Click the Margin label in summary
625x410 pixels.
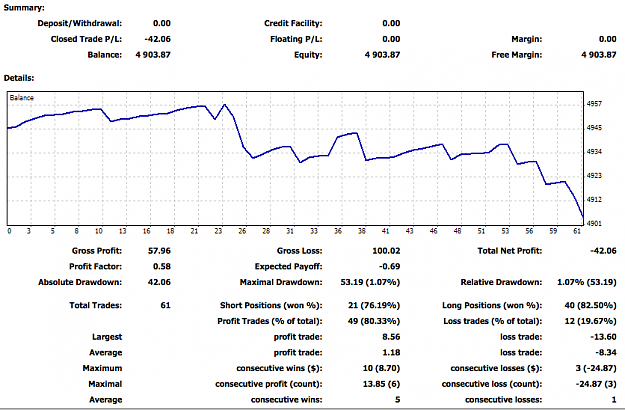point(527,39)
